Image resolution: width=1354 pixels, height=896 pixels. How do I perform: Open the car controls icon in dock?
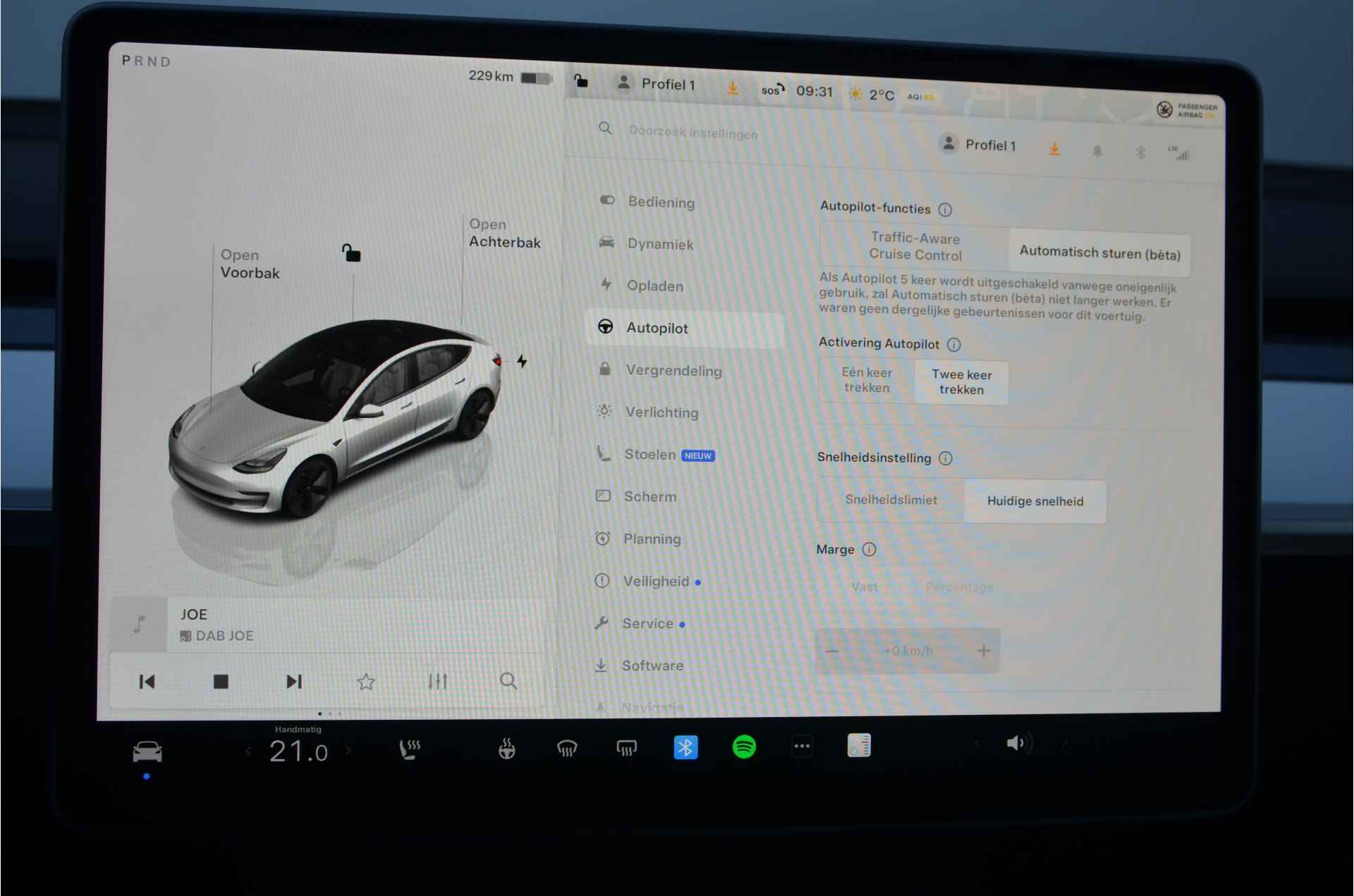click(147, 752)
